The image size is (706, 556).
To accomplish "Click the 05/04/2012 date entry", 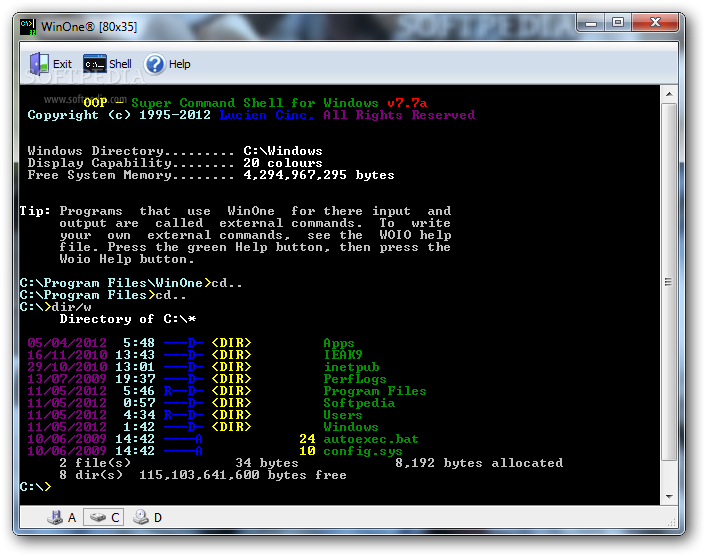I will coord(67,343).
